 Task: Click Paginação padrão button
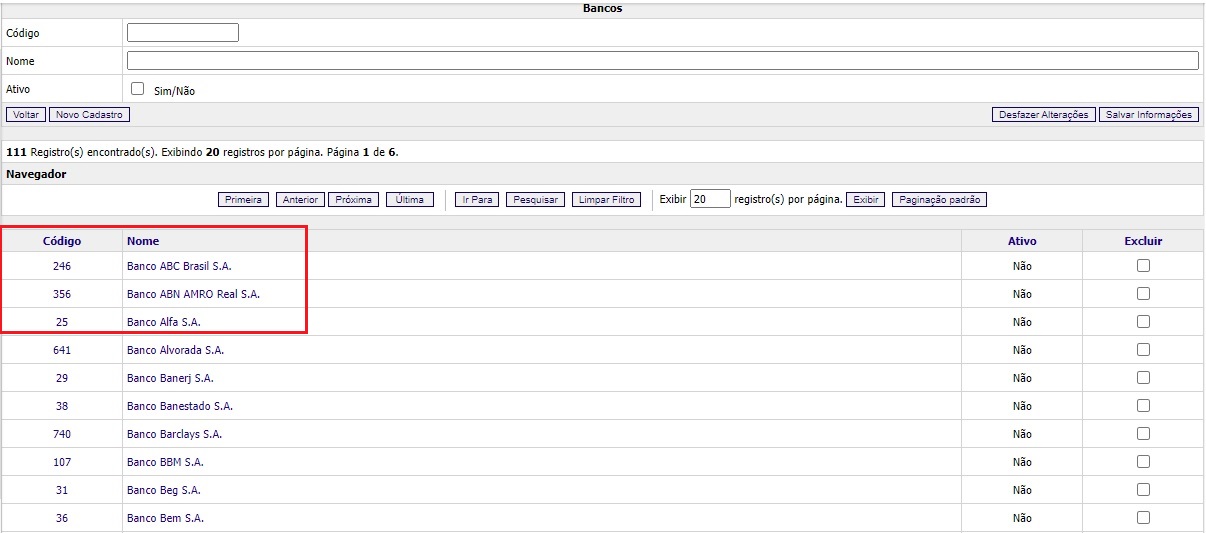coord(939,200)
